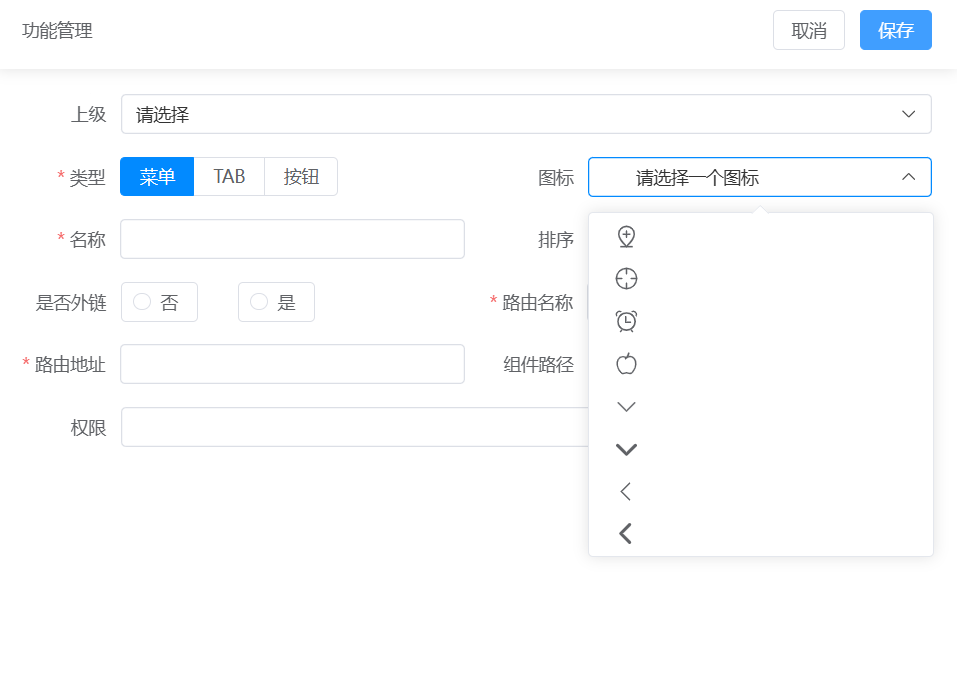Screen dimensions: 957x685
Task: Switch type to 按钮
Action: (x=301, y=176)
